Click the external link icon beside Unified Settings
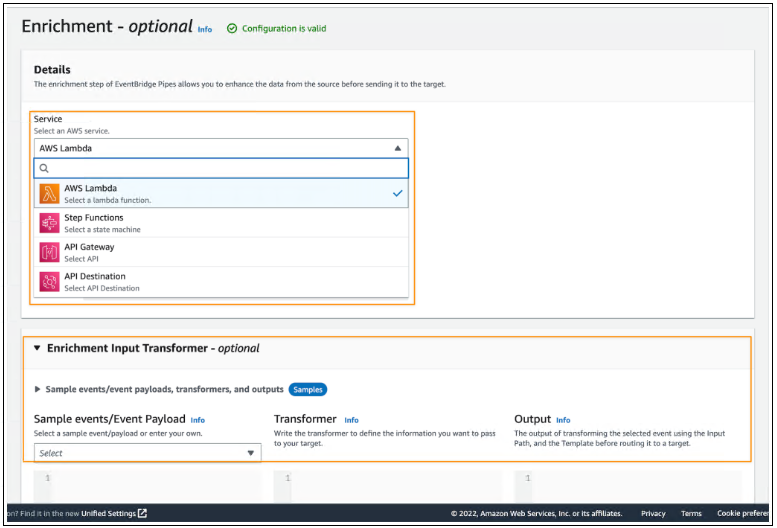 pos(142,514)
